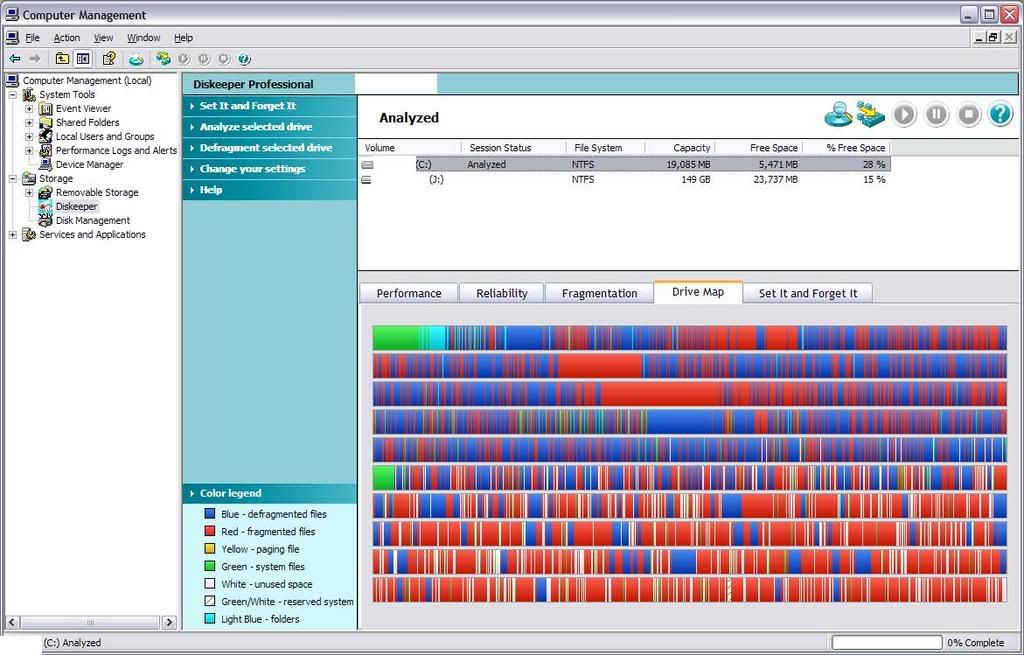
Task: Collapse the Color legend section
Action: pyautogui.click(x=270, y=493)
